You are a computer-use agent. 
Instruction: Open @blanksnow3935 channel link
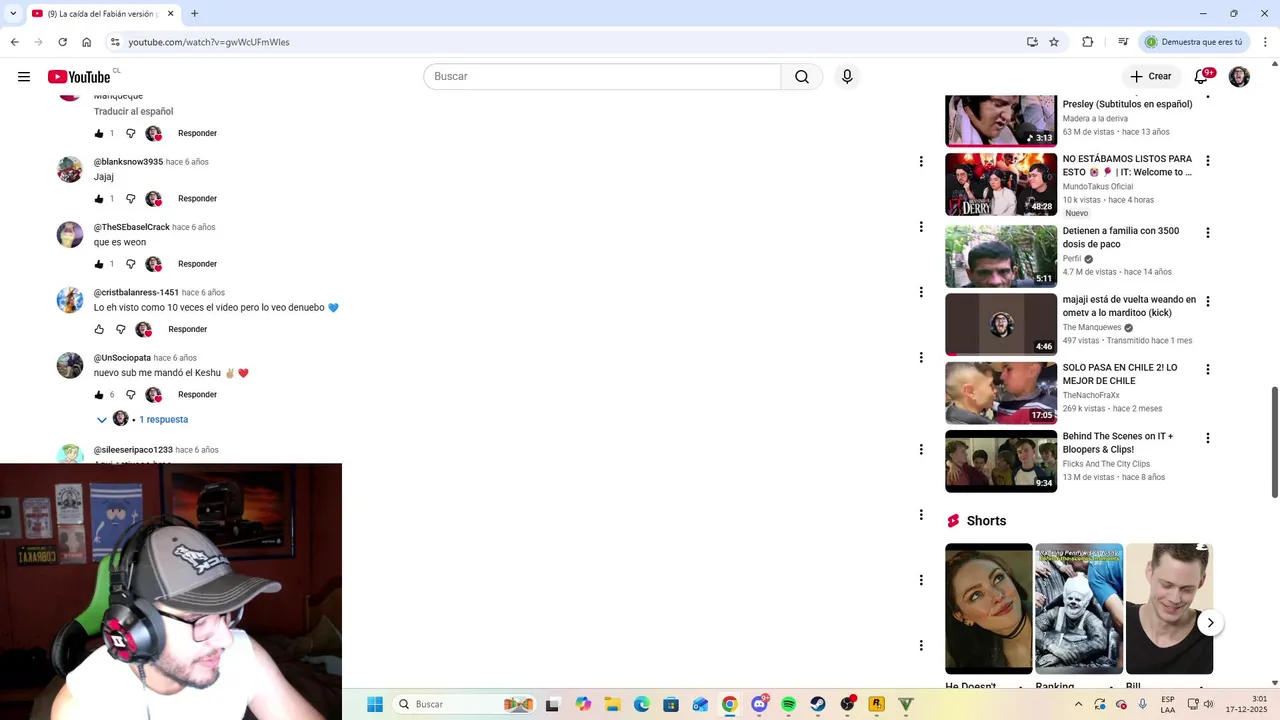pyautogui.click(x=128, y=162)
